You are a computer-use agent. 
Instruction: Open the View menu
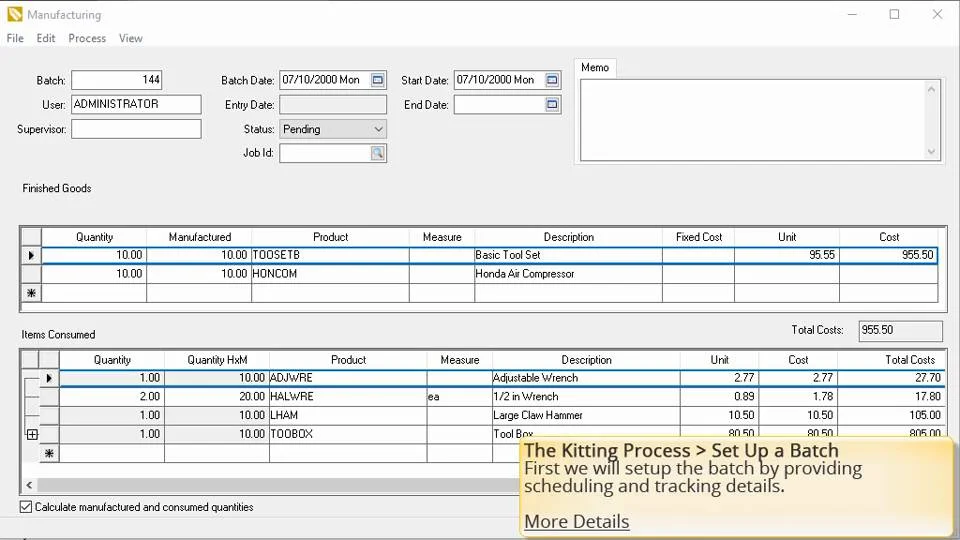coord(131,38)
